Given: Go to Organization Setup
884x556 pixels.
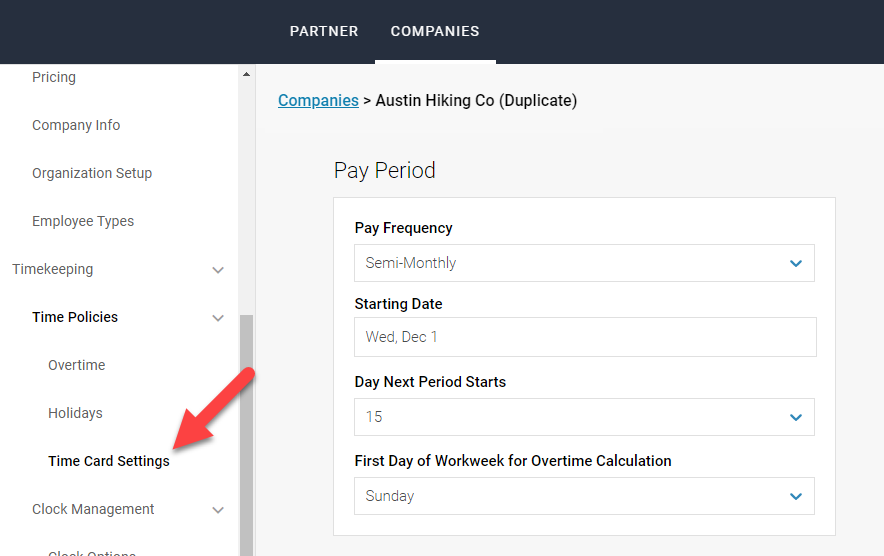Looking at the screenshot, I should coord(92,173).
